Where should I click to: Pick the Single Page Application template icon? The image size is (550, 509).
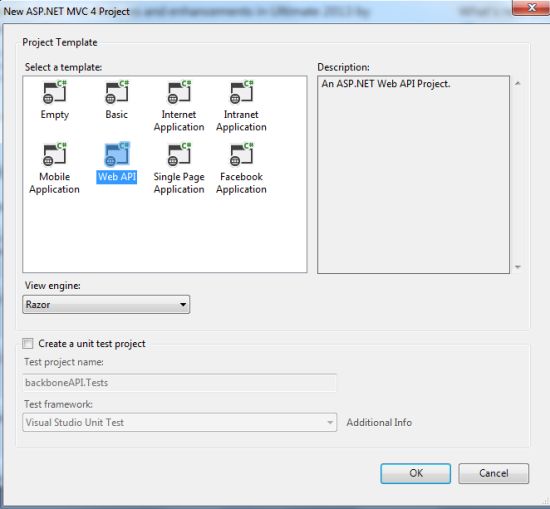click(x=179, y=154)
